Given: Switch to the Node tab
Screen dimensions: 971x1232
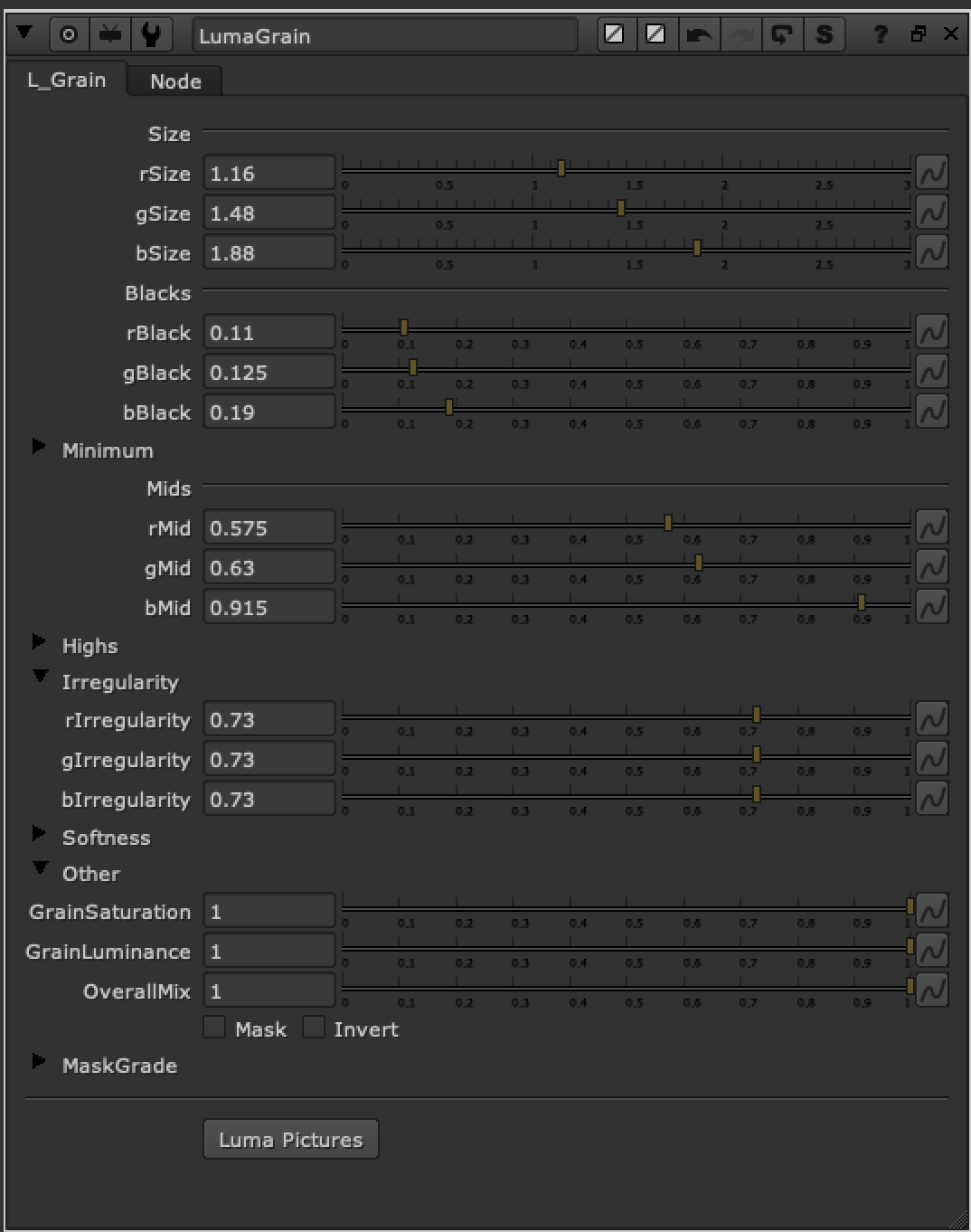Looking at the screenshot, I should point(174,81).
